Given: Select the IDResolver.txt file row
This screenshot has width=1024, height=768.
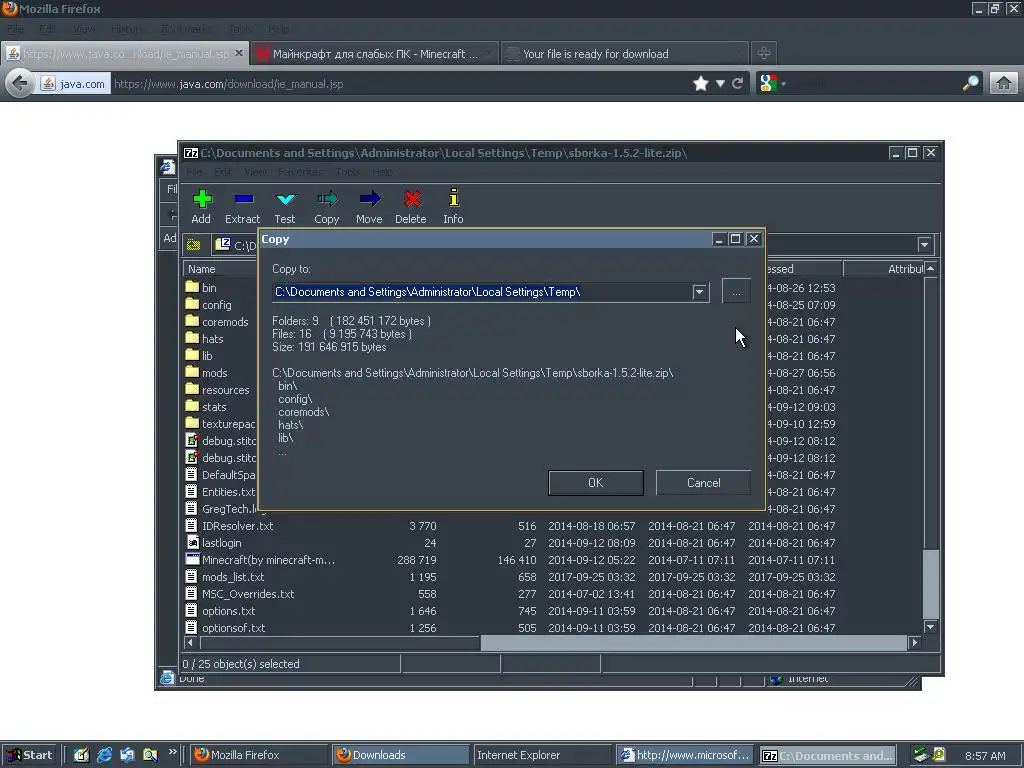Looking at the screenshot, I should [553, 526].
